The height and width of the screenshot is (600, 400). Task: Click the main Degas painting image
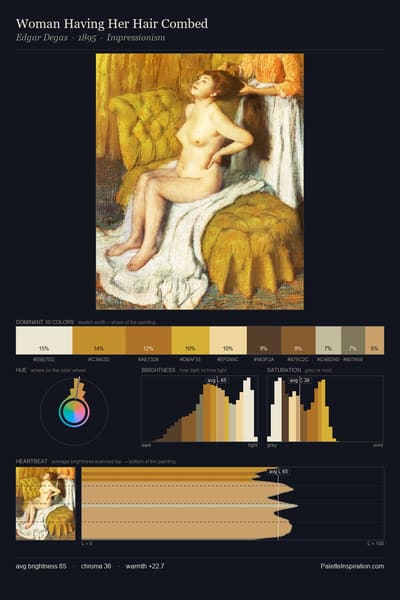coord(200,181)
